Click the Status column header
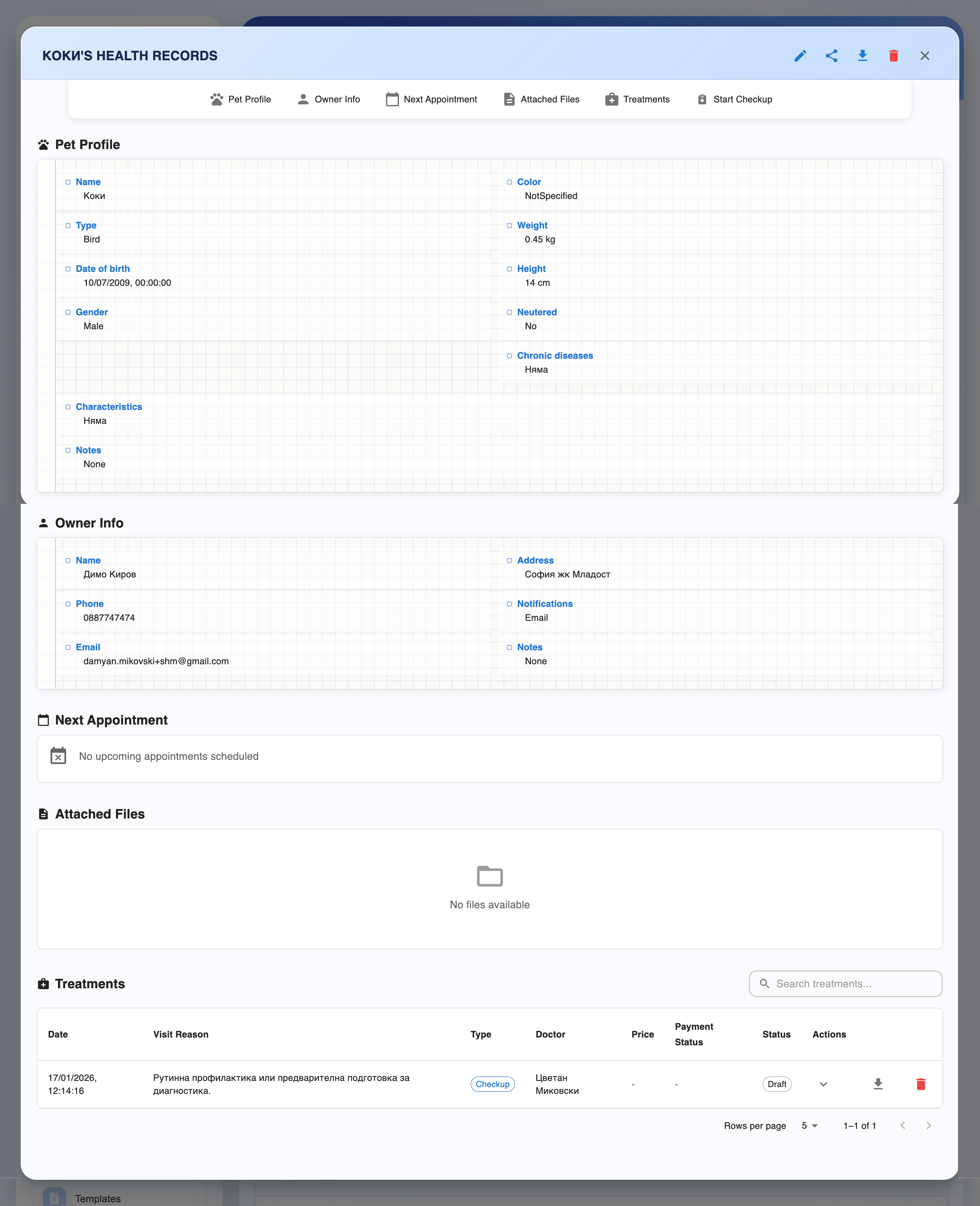The height and width of the screenshot is (1206, 980). tap(776, 1035)
